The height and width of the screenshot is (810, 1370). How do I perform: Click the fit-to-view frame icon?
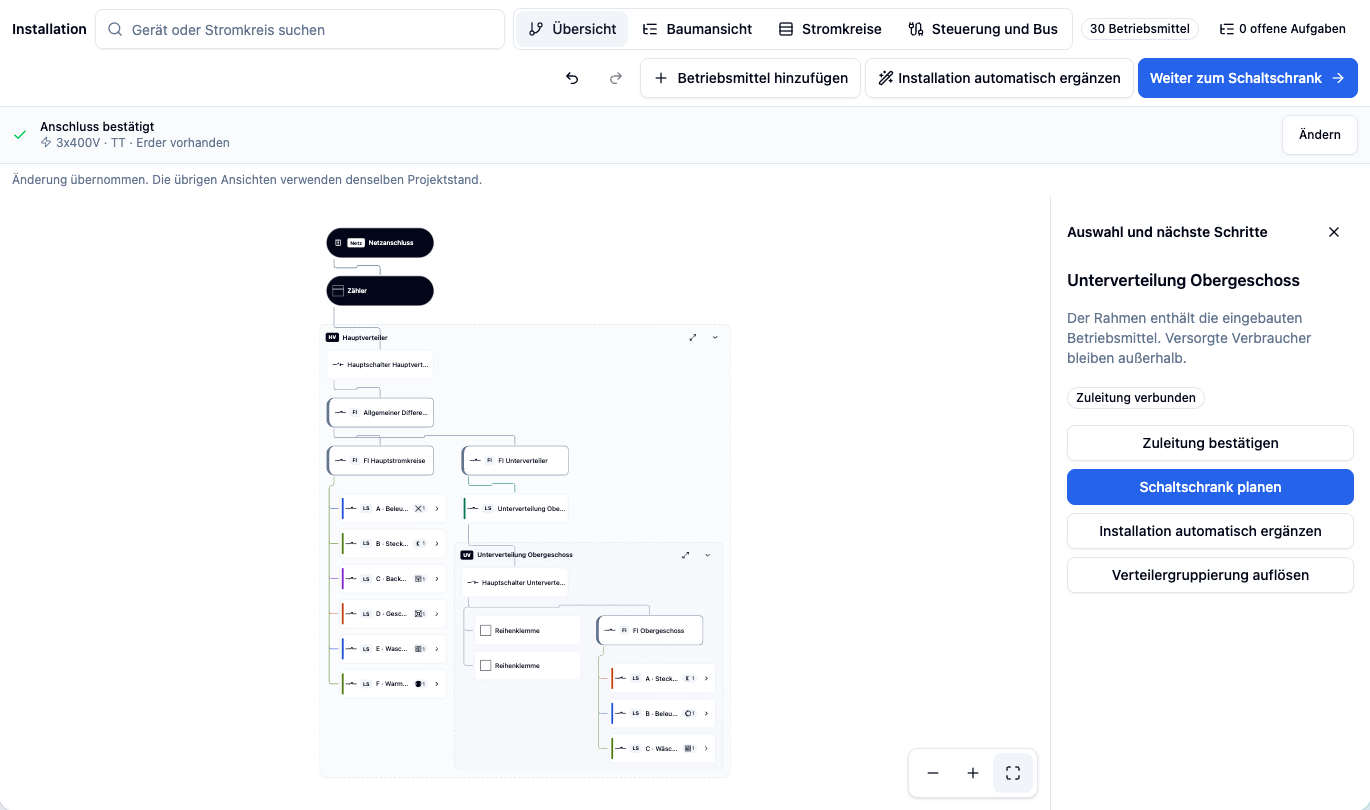(x=1013, y=773)
